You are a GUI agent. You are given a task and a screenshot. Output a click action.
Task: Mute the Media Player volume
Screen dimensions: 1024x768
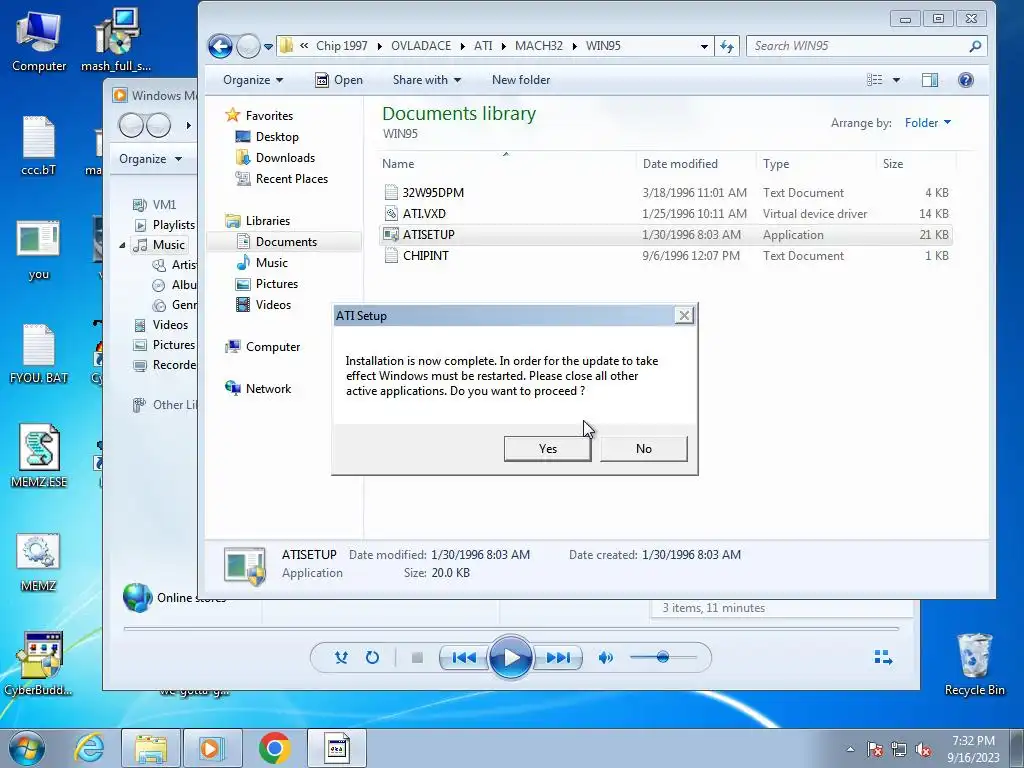click(x=605, y=658)
